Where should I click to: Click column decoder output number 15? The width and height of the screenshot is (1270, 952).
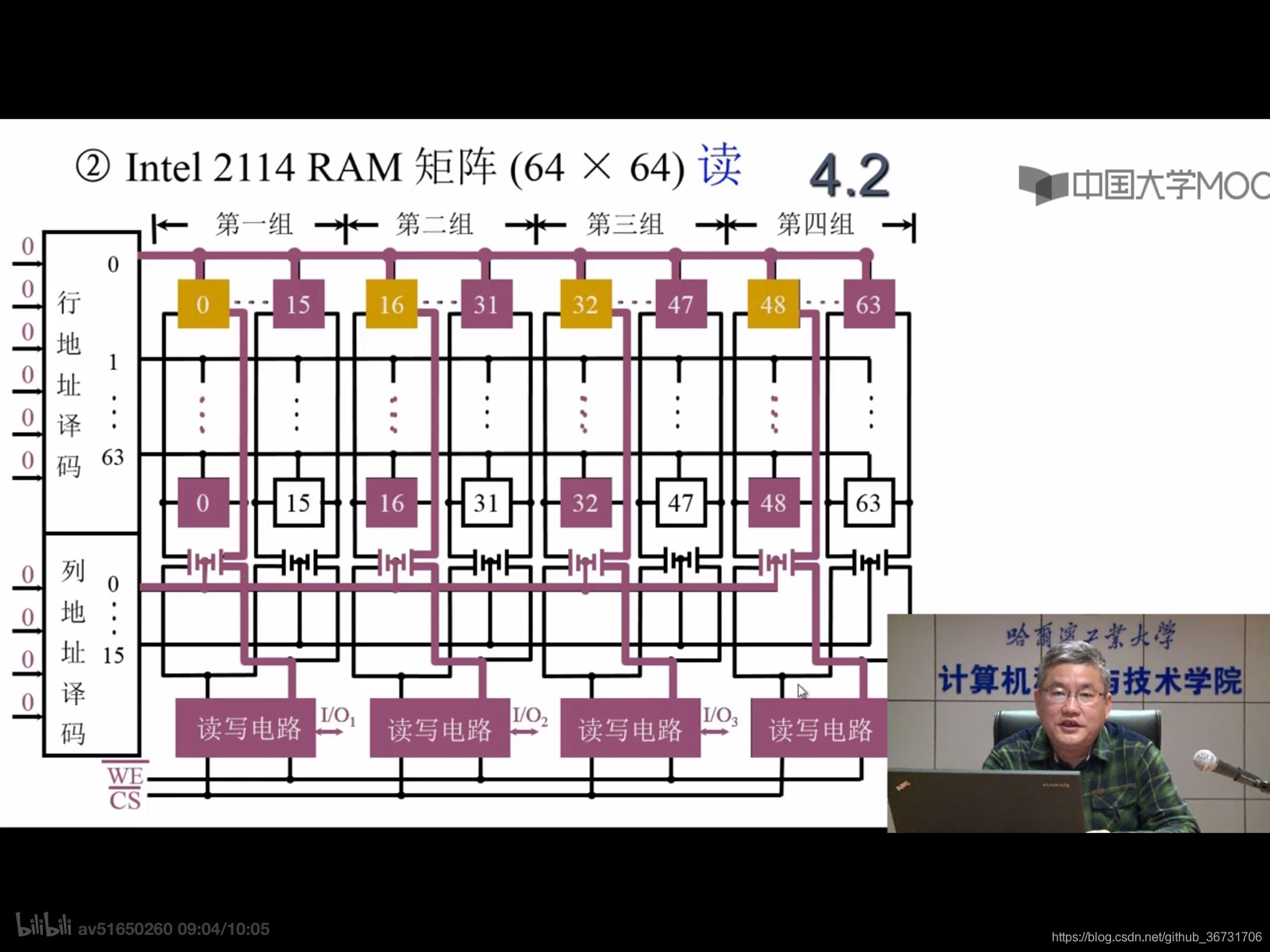coord(113,655)
